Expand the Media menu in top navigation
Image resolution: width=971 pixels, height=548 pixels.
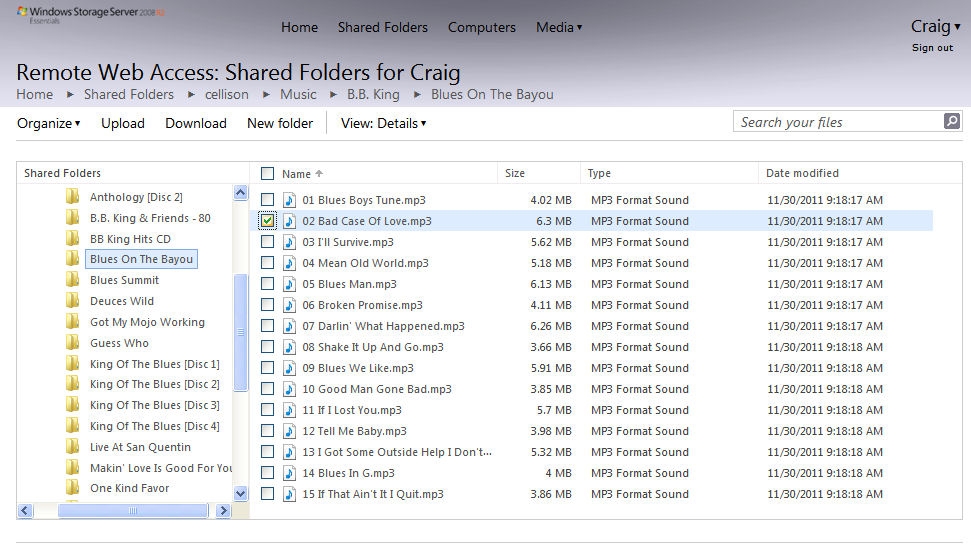(559, 27)
